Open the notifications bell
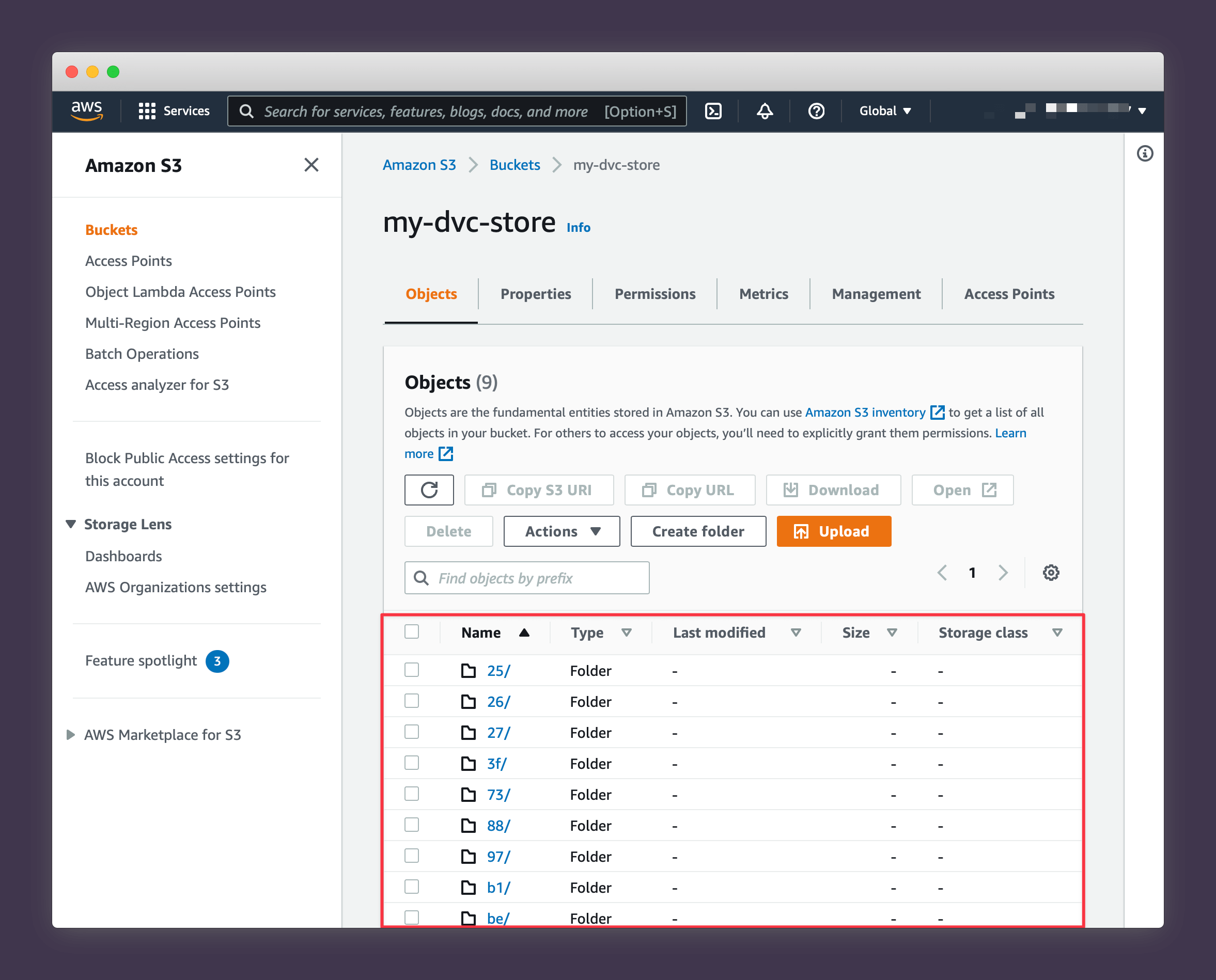1216x980 pixels. tap(765, 111)
